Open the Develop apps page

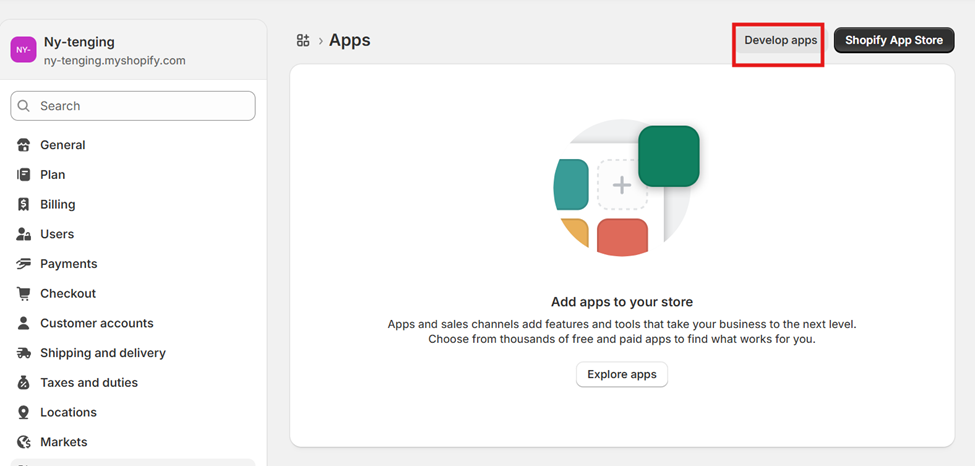pos(780,41)
